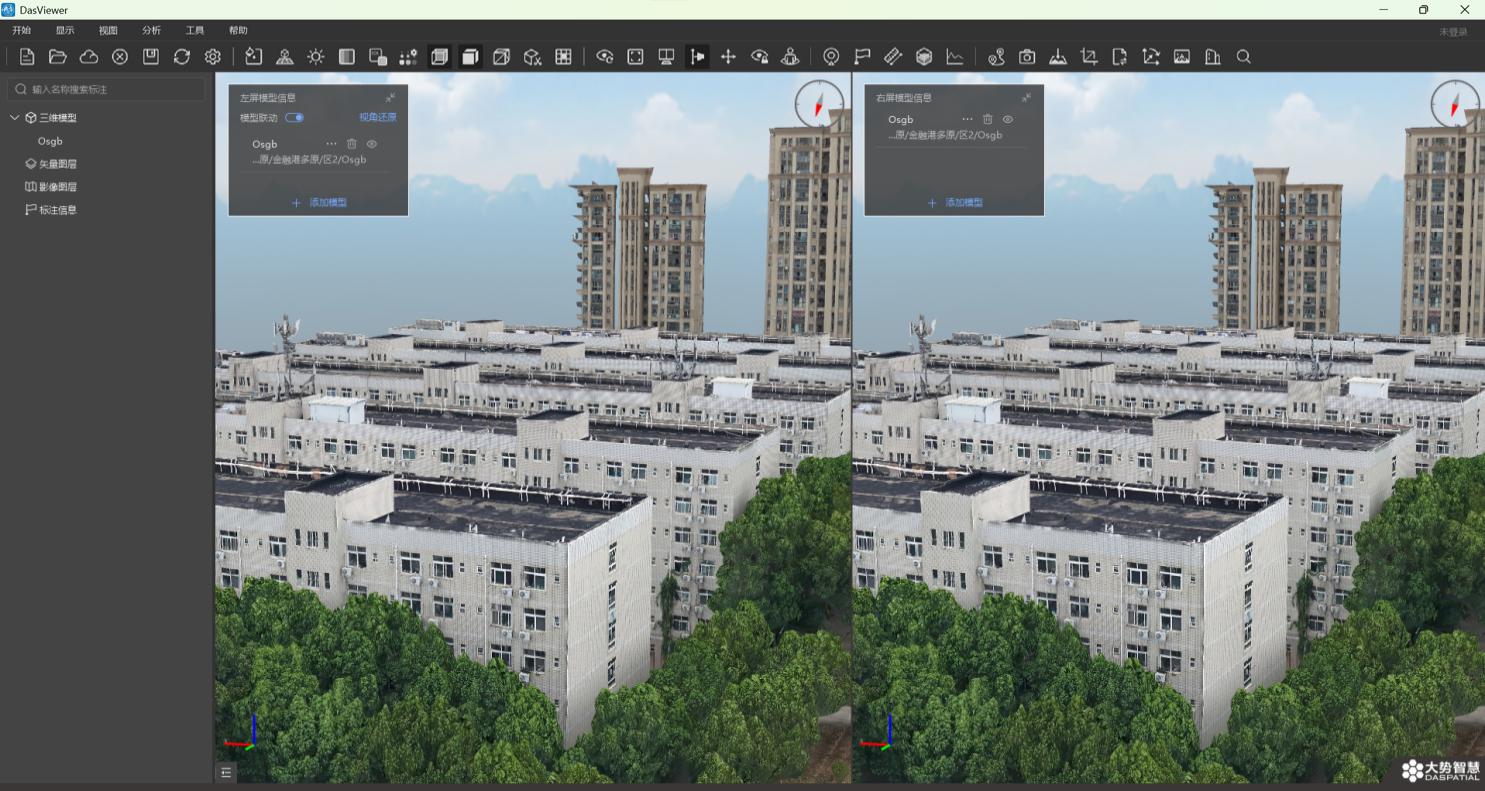
Task: Open the 分析 menu
Action: pyautogui.click(x=151, y=31)
